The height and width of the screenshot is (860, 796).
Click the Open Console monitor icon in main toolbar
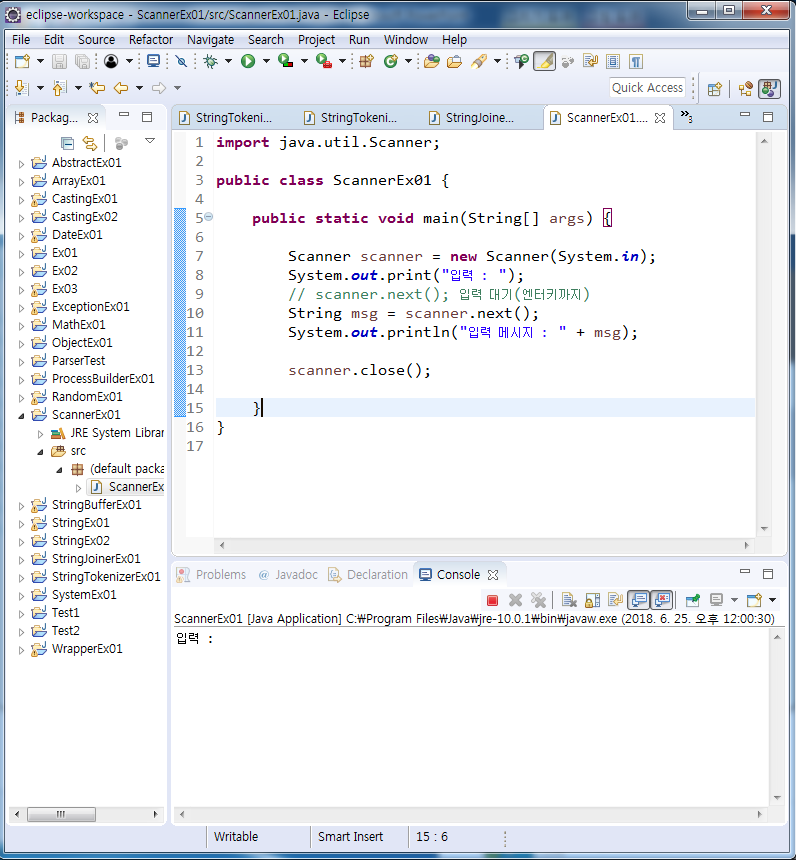pos(154,61)
